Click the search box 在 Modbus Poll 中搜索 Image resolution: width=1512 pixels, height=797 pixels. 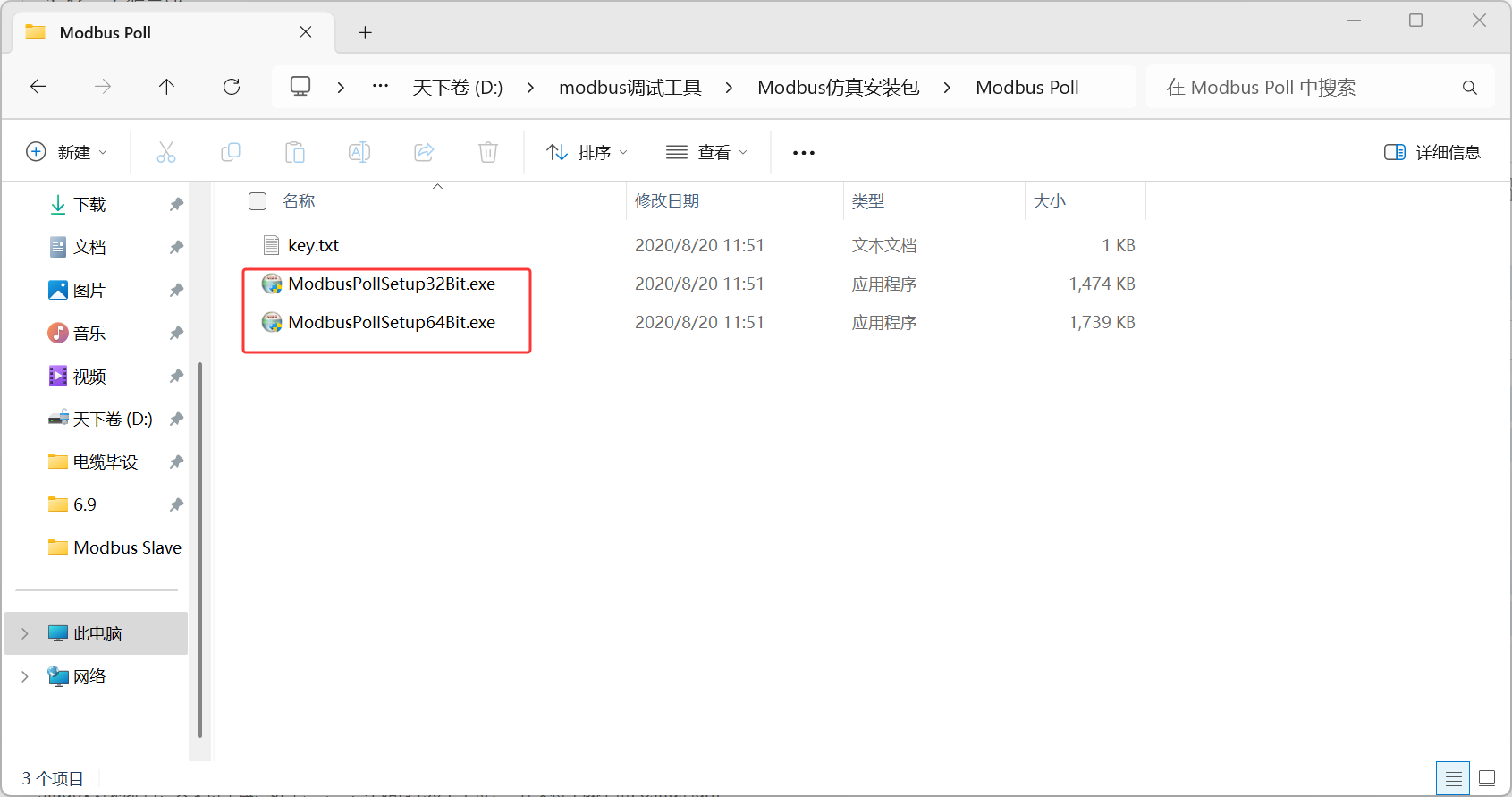1320,88
